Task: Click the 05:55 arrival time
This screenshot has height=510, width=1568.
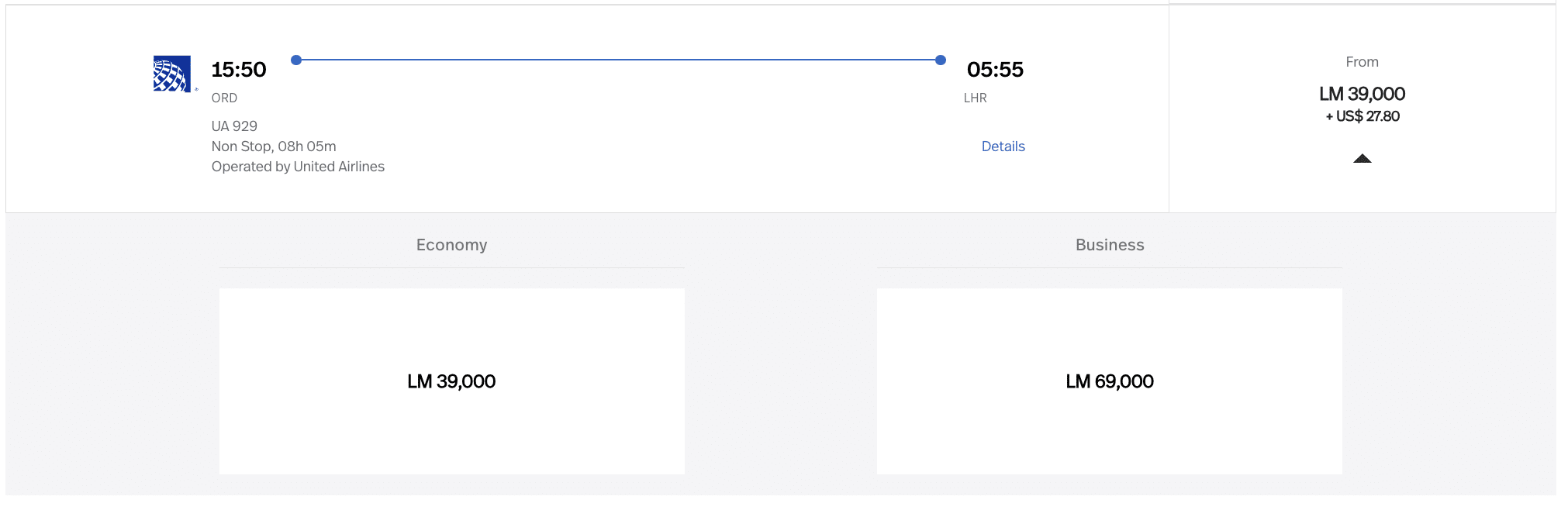Action: (x=995, y=70)
